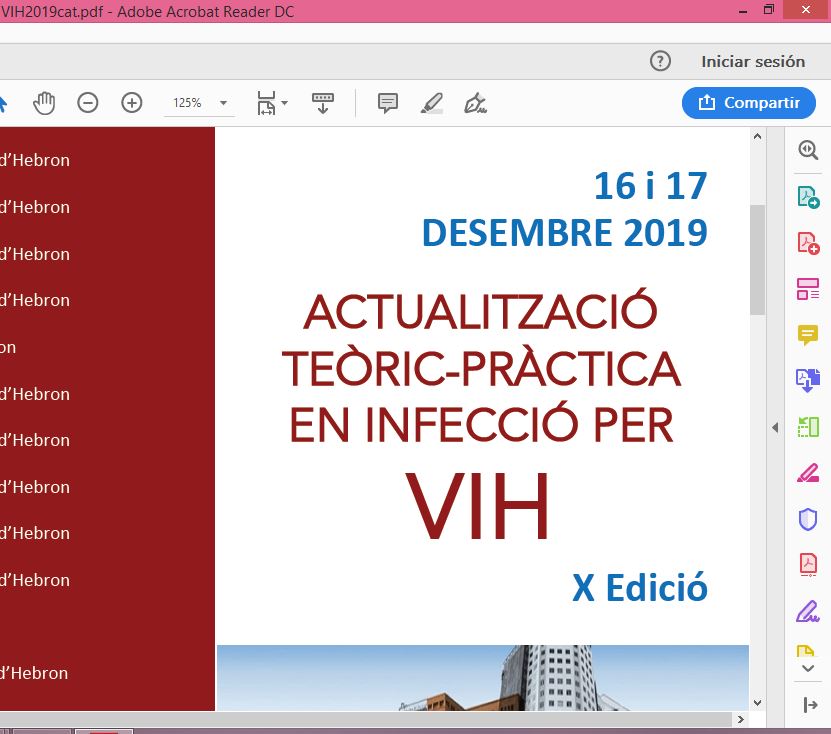Open the Protect shield tool
The image size is (831, 734).
coord(808,519)
